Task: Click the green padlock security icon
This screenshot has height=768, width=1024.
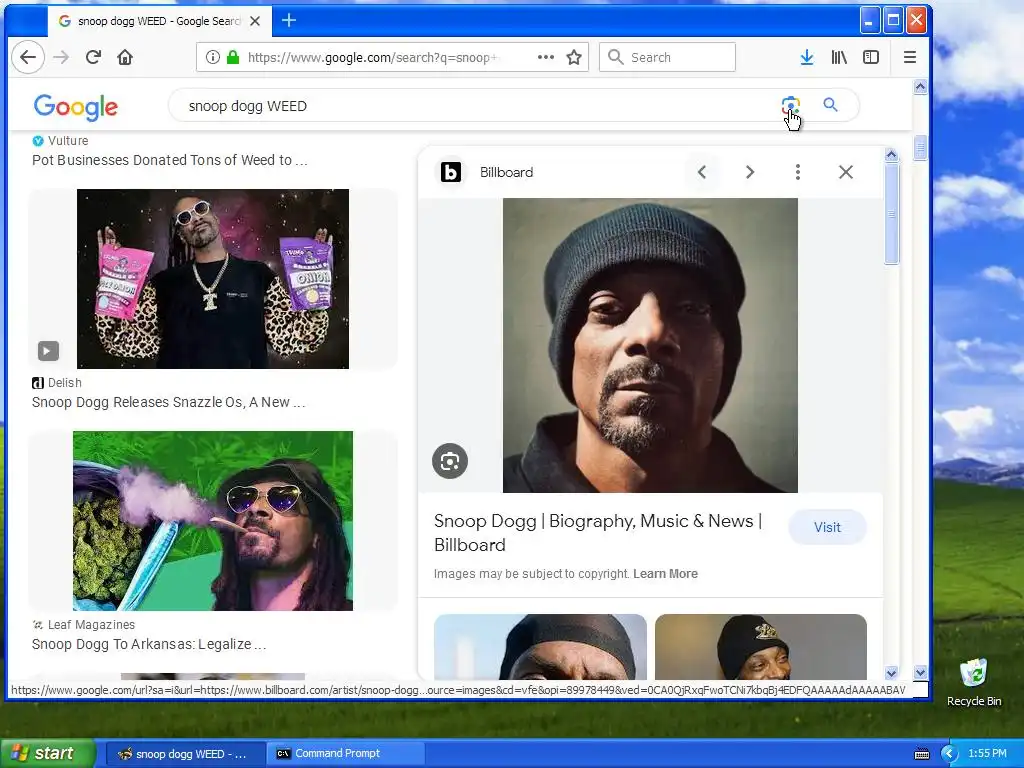Action: coord(232,57)
